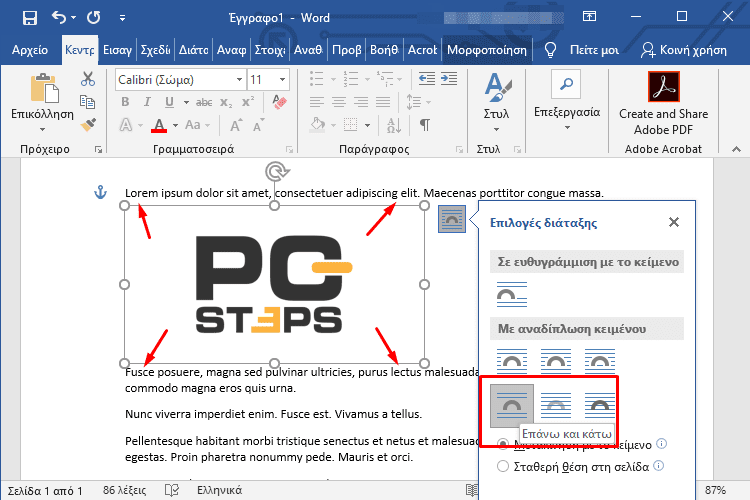Toggle bold formatting
The width and height of the screenshot is (750, 500).
[125, 102]
